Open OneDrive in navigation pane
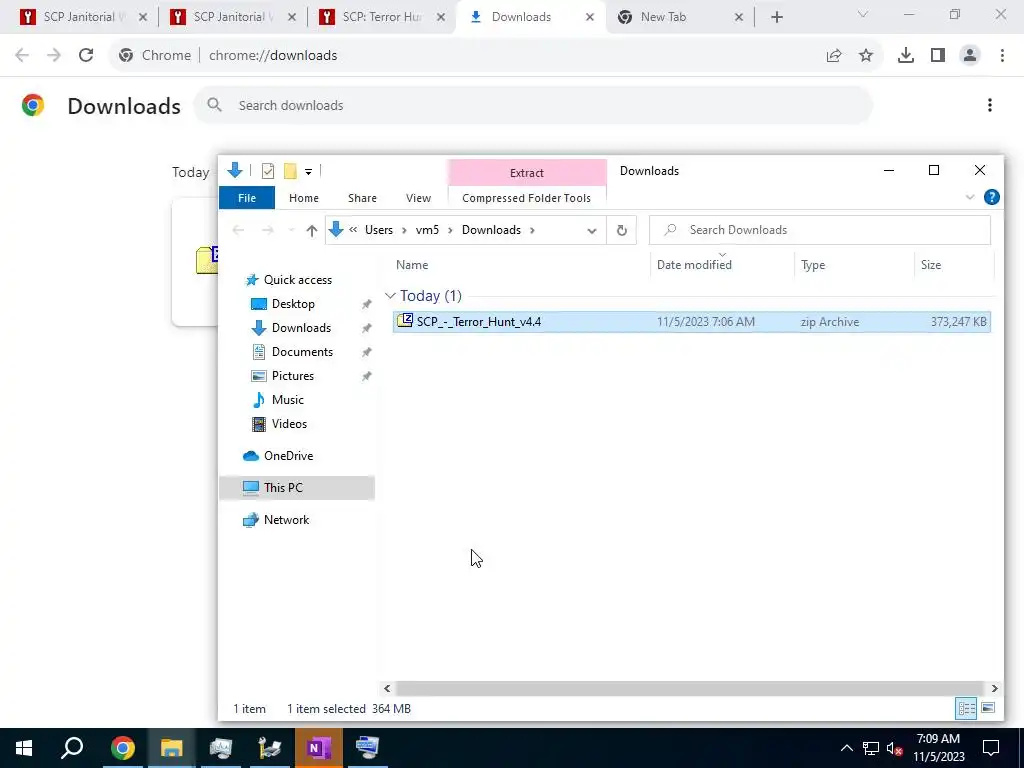Image resolution: width=1024 pixels, height=768 pixels. tap(288, 456)
